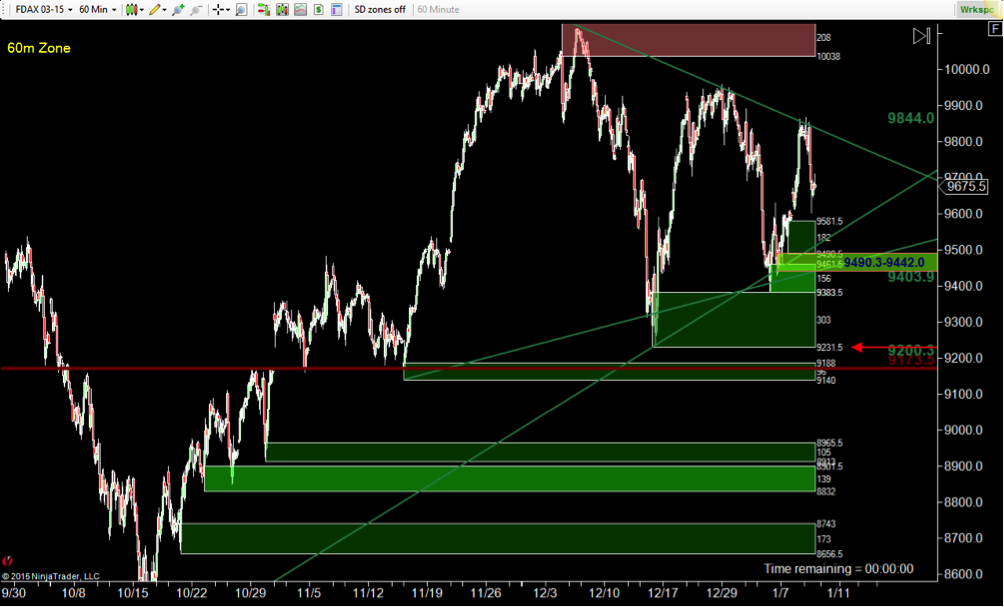The image size is (1004, 607).
Task: Click the 60 Minute toolbar label
Action: point(439,10)
